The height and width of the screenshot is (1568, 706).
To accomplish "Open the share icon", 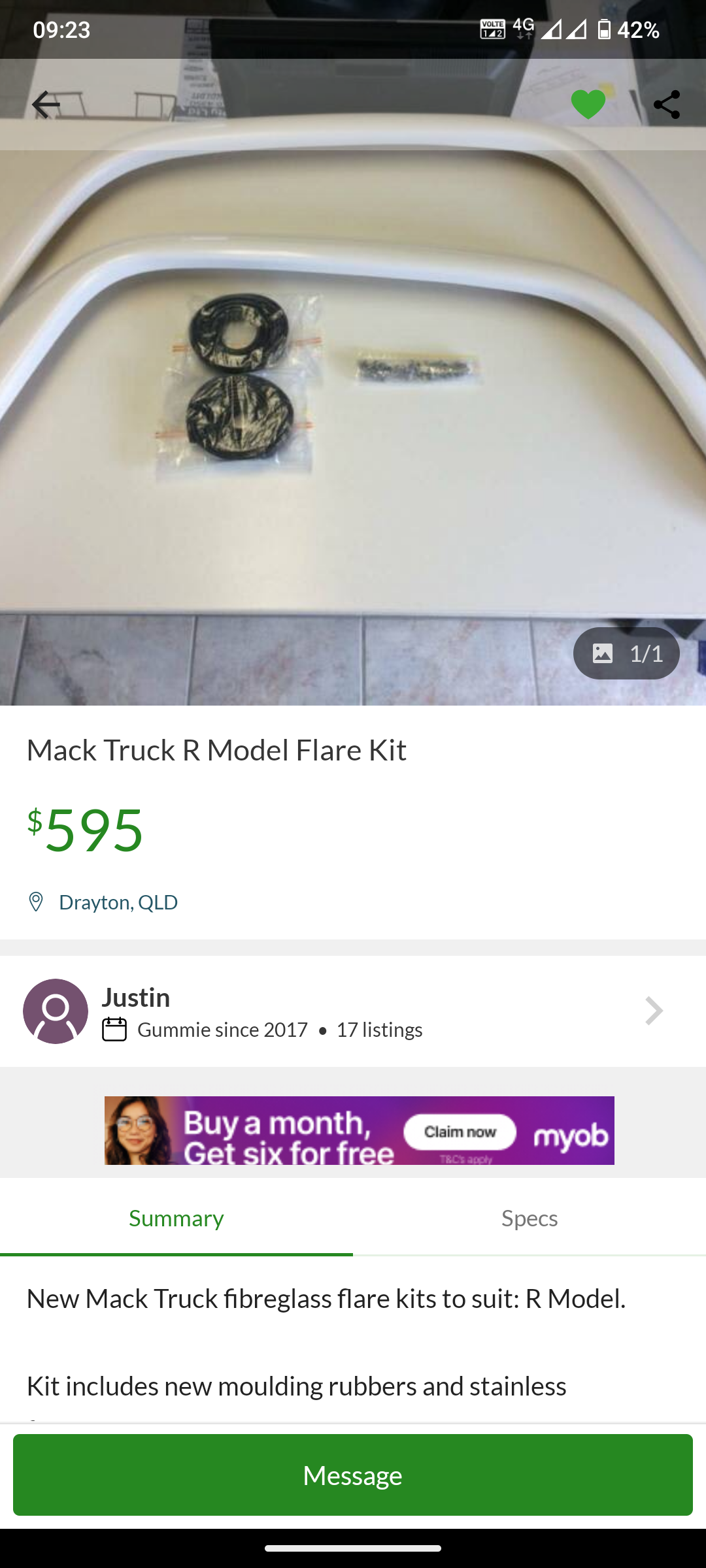I will [x=667, y=105].
